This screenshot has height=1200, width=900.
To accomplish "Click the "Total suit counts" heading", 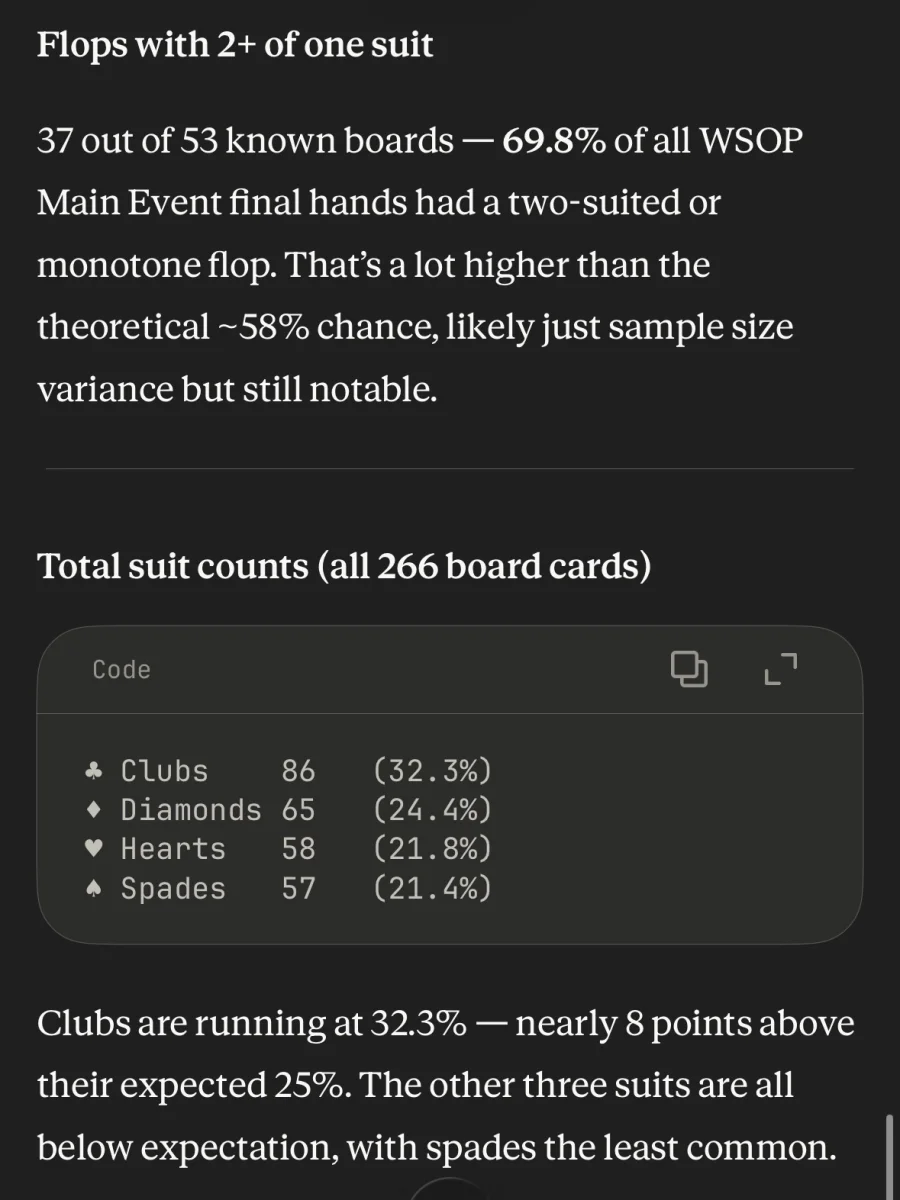I will point(344,567).
